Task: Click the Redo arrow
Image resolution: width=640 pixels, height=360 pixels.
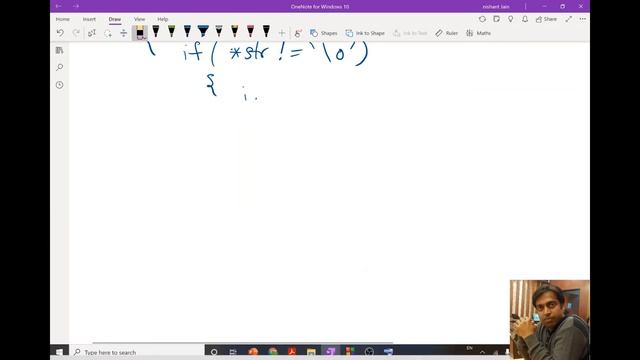Action: [x=76, y=33]
